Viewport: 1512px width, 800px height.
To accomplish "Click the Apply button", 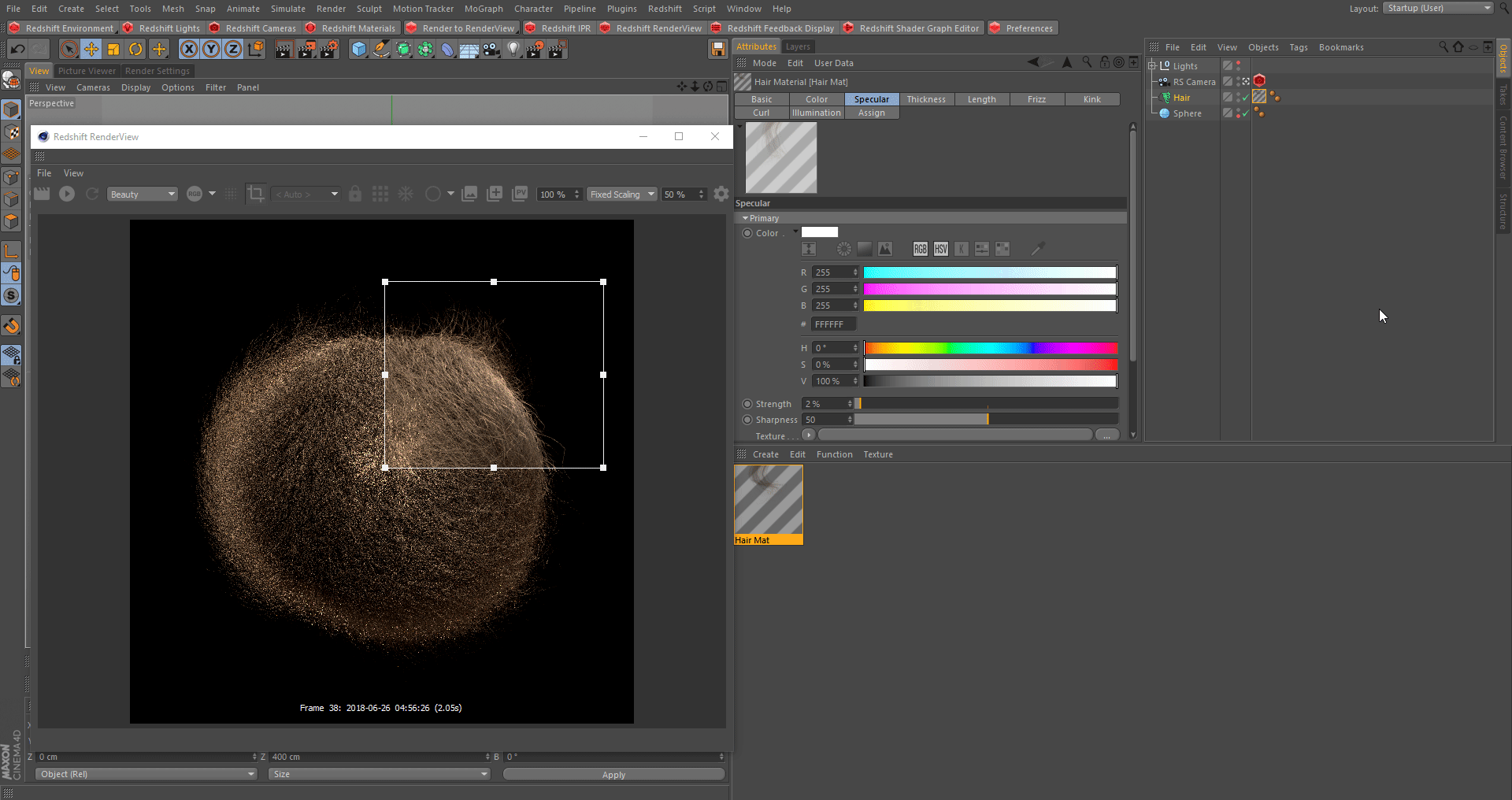I will [613, 775].
